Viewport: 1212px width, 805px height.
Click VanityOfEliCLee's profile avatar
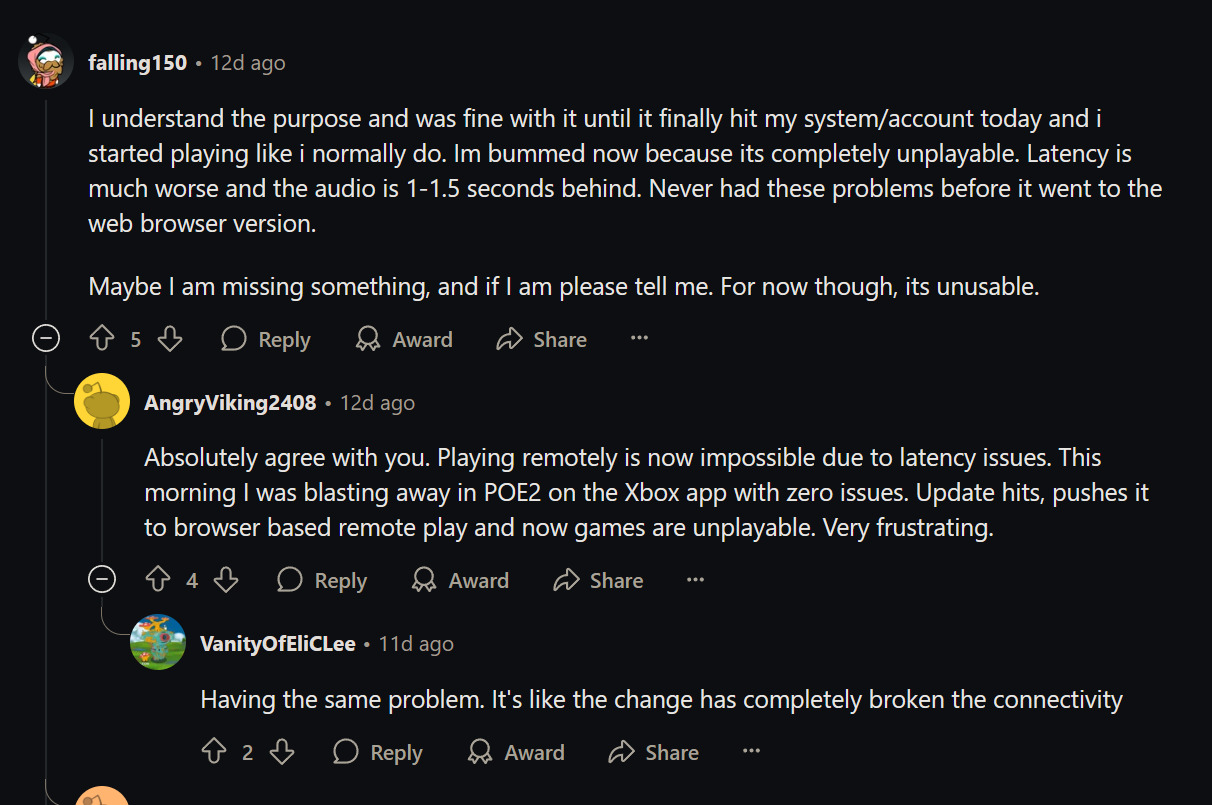point(158,643)
